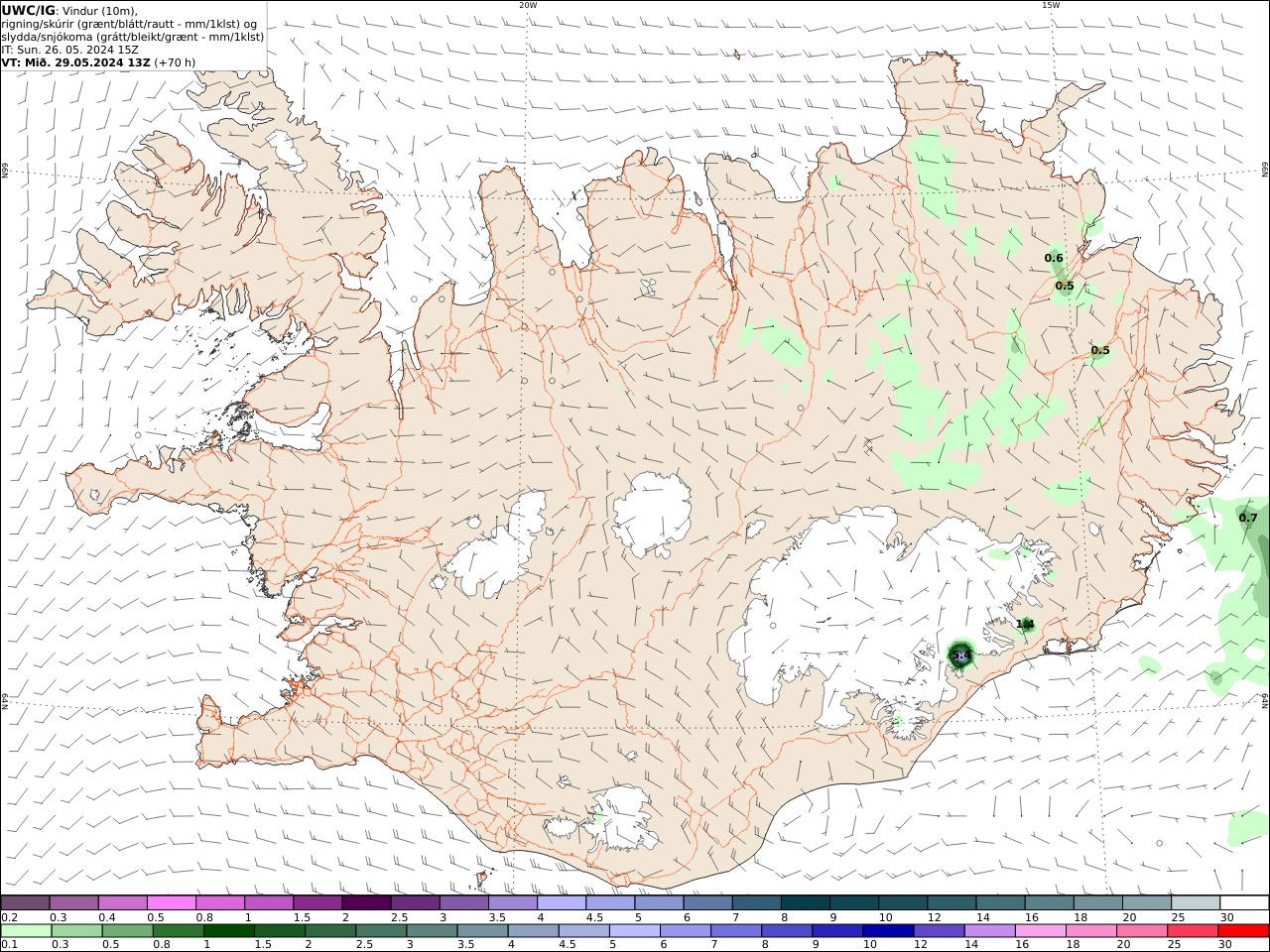Screen dimensions: 1270x952
Task: Select darkest green lower swatch starting at 1
Action: [228, 931]
